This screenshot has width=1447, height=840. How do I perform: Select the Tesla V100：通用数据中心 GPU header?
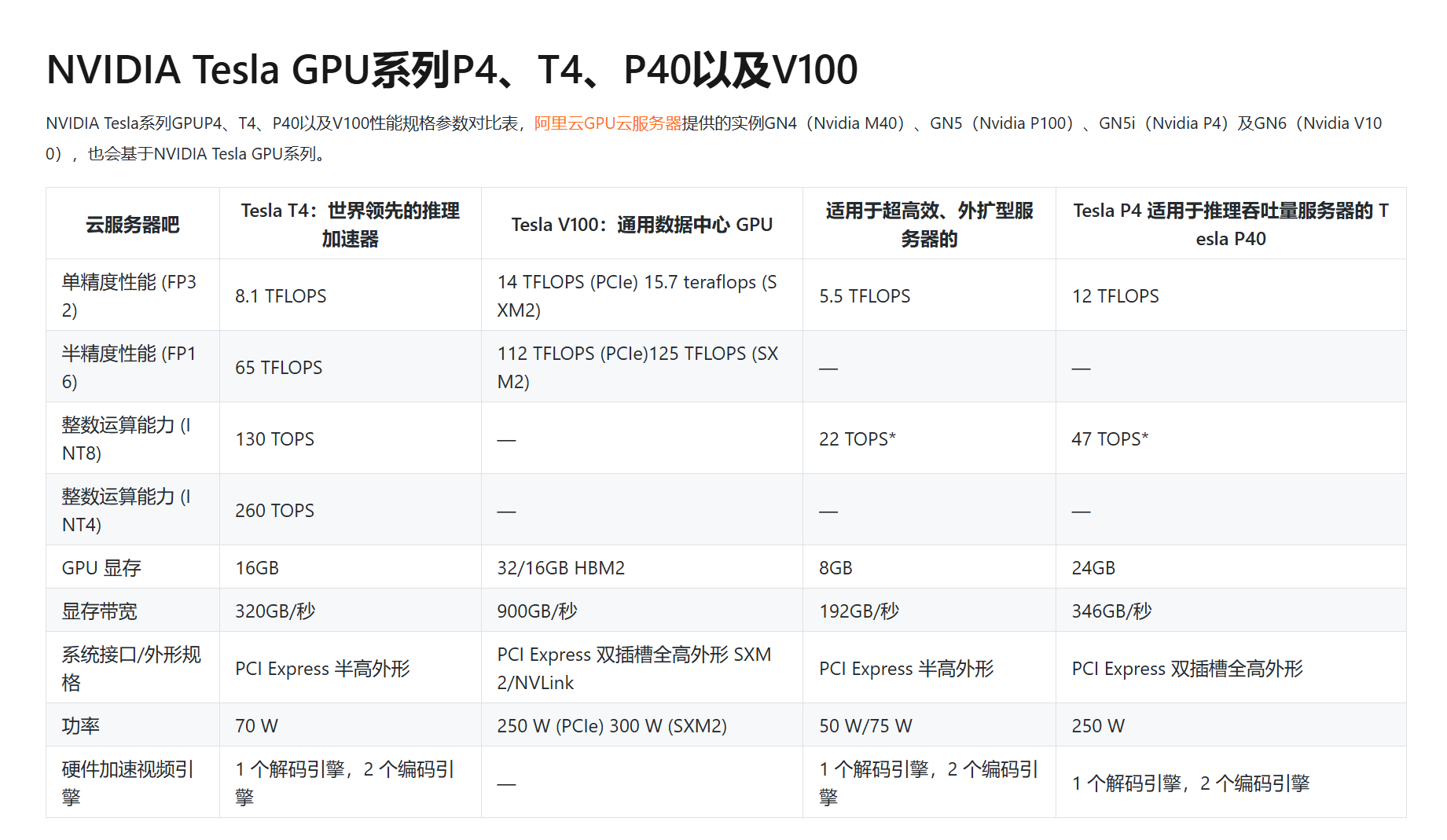point(642,225)
